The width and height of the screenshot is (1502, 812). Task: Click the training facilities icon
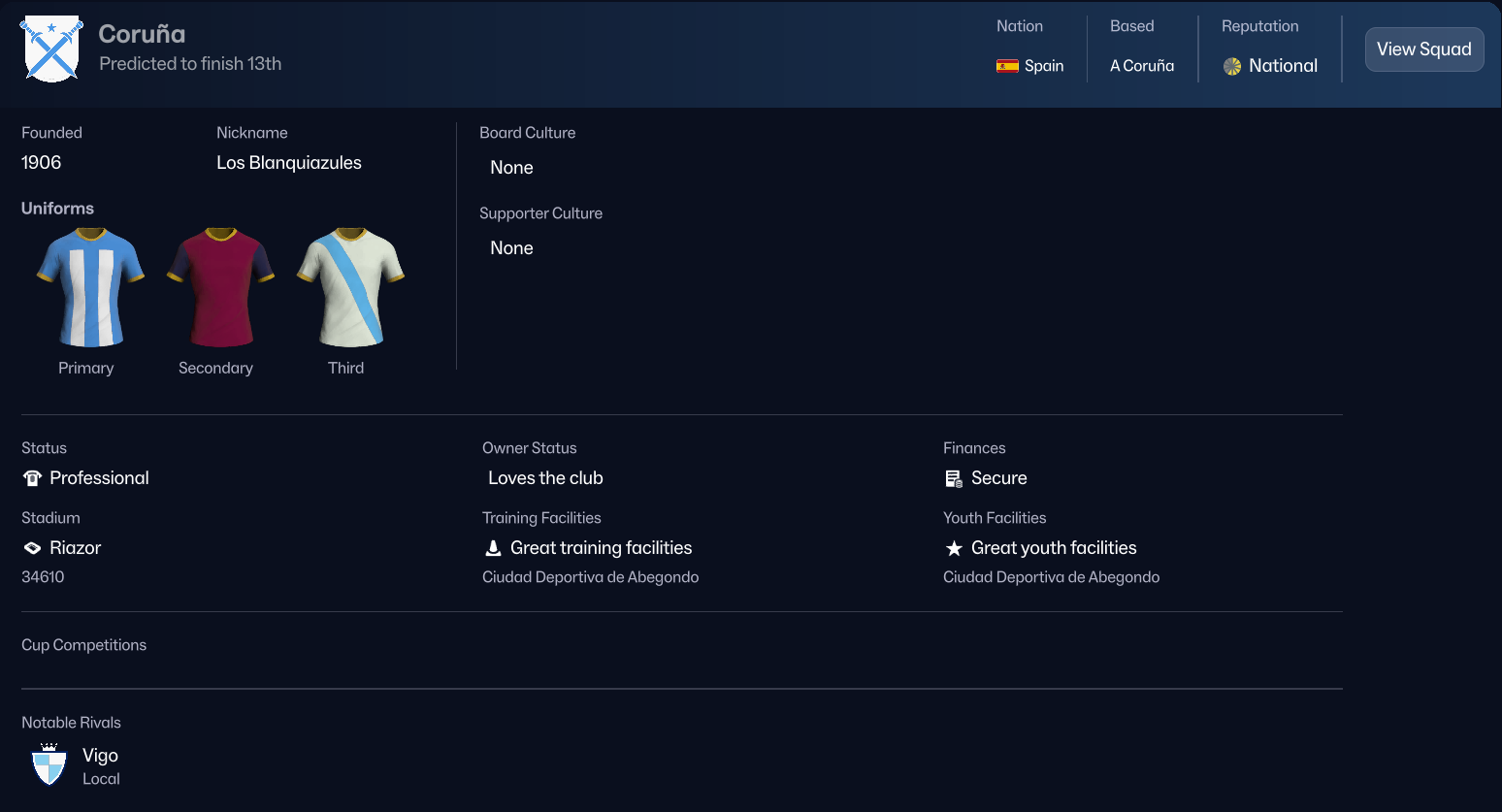coord(493,547)
